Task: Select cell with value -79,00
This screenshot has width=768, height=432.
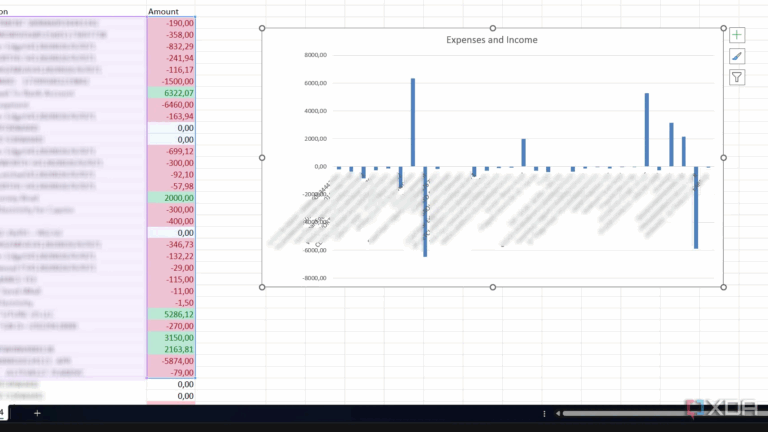Action: coord(171,373)
